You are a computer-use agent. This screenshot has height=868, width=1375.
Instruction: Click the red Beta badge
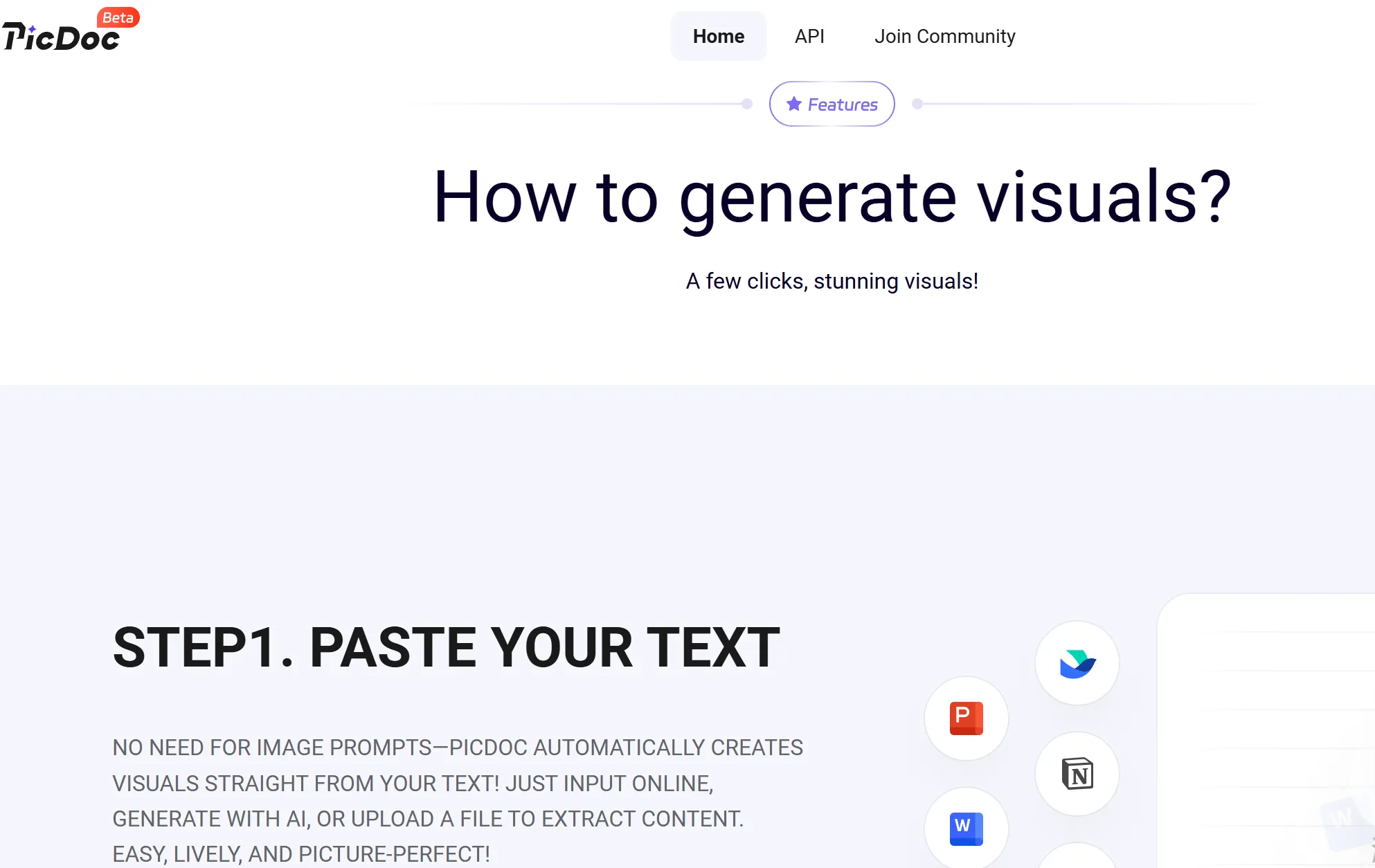(x=118, y=17)
